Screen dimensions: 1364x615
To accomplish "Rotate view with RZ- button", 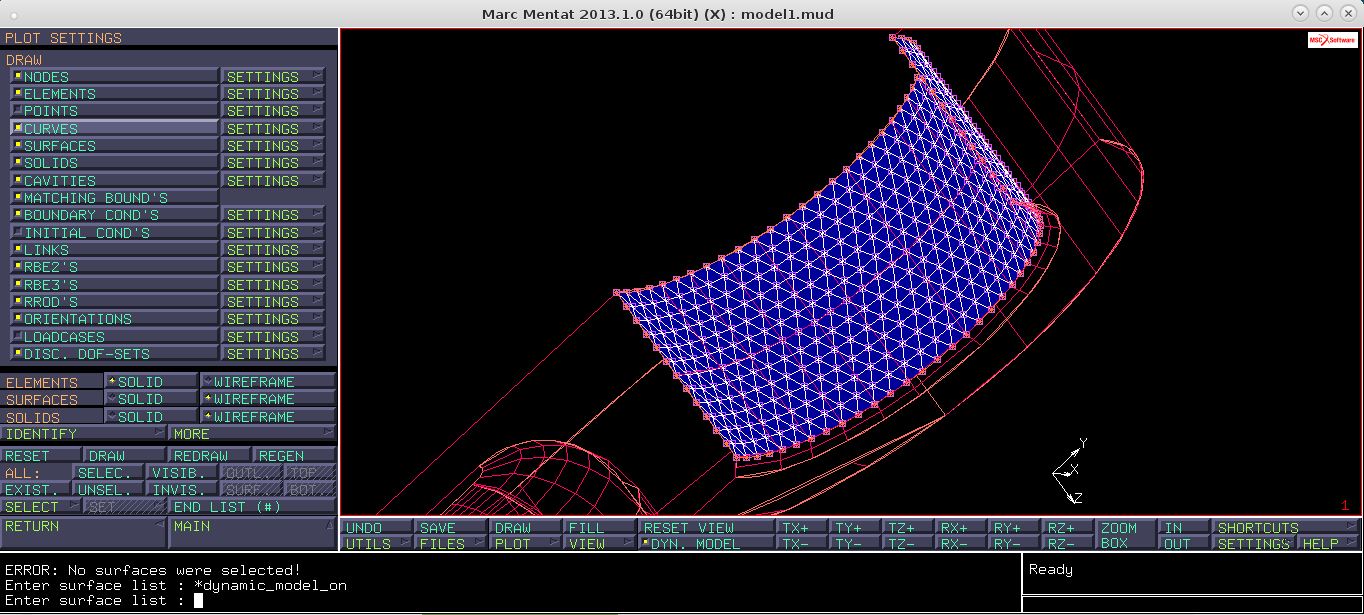I will (1066, 544).
